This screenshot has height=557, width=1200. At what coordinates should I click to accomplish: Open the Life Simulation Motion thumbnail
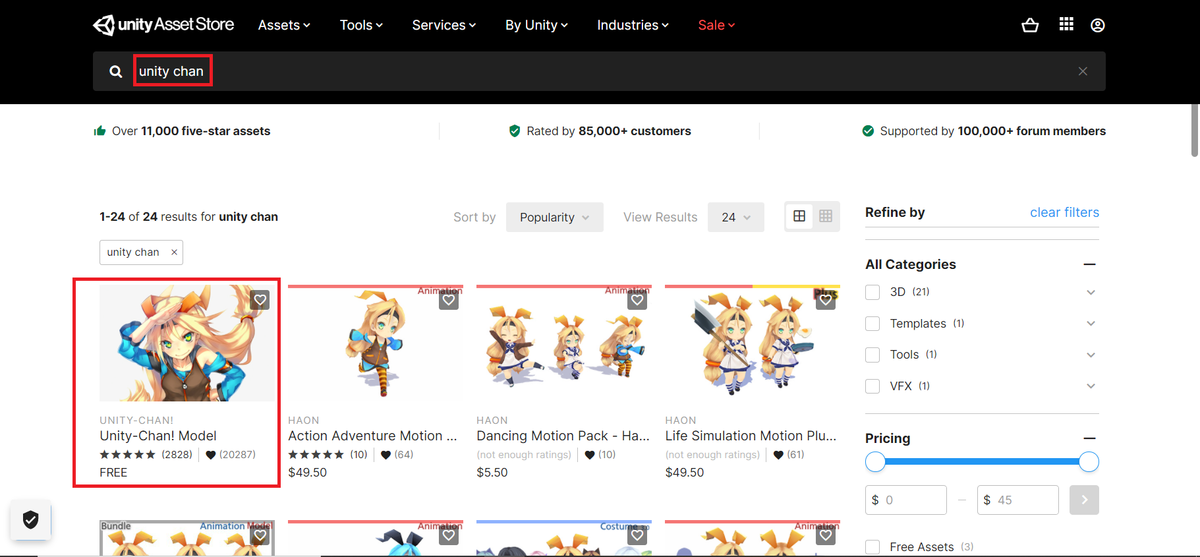point(751,343)
